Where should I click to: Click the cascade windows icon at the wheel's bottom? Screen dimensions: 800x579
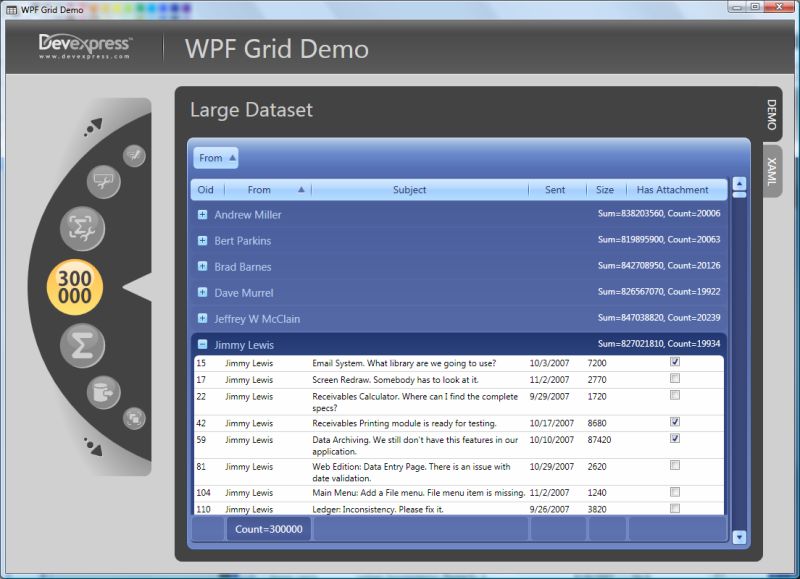[x=133, y=421]
